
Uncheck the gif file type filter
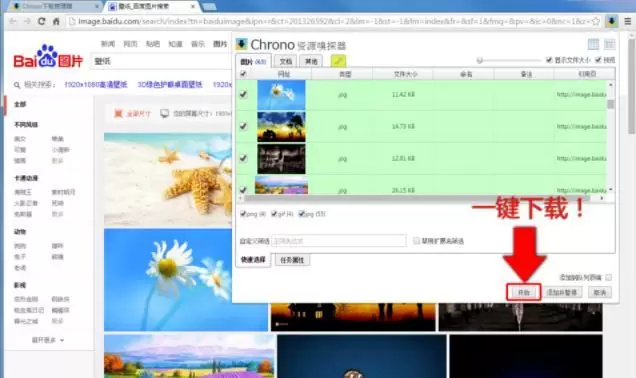point(274,214)
